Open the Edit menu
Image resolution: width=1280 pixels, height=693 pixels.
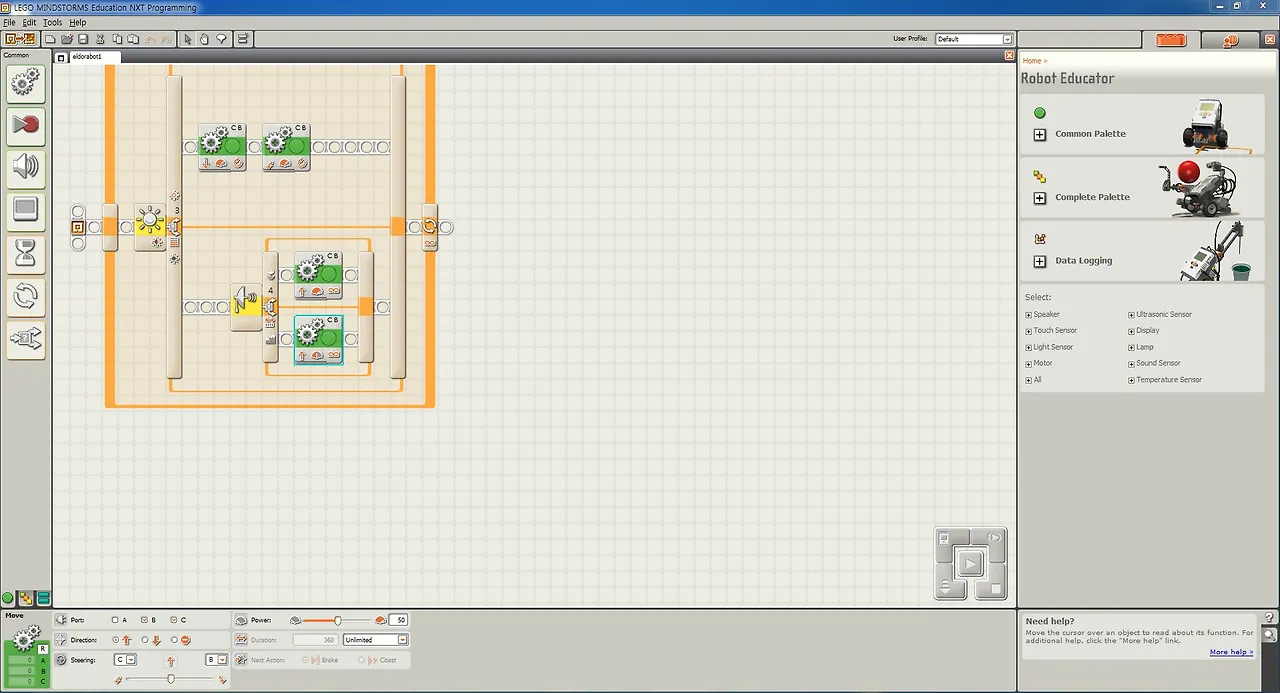pyautogui.click(x=29, y=22)
